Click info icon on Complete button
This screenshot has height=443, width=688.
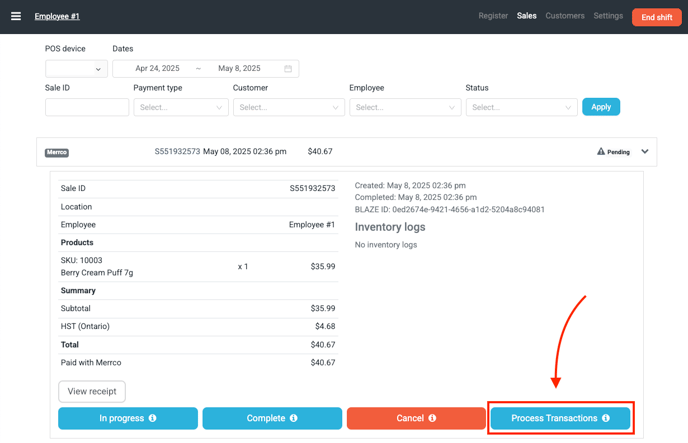coord(293,418)
